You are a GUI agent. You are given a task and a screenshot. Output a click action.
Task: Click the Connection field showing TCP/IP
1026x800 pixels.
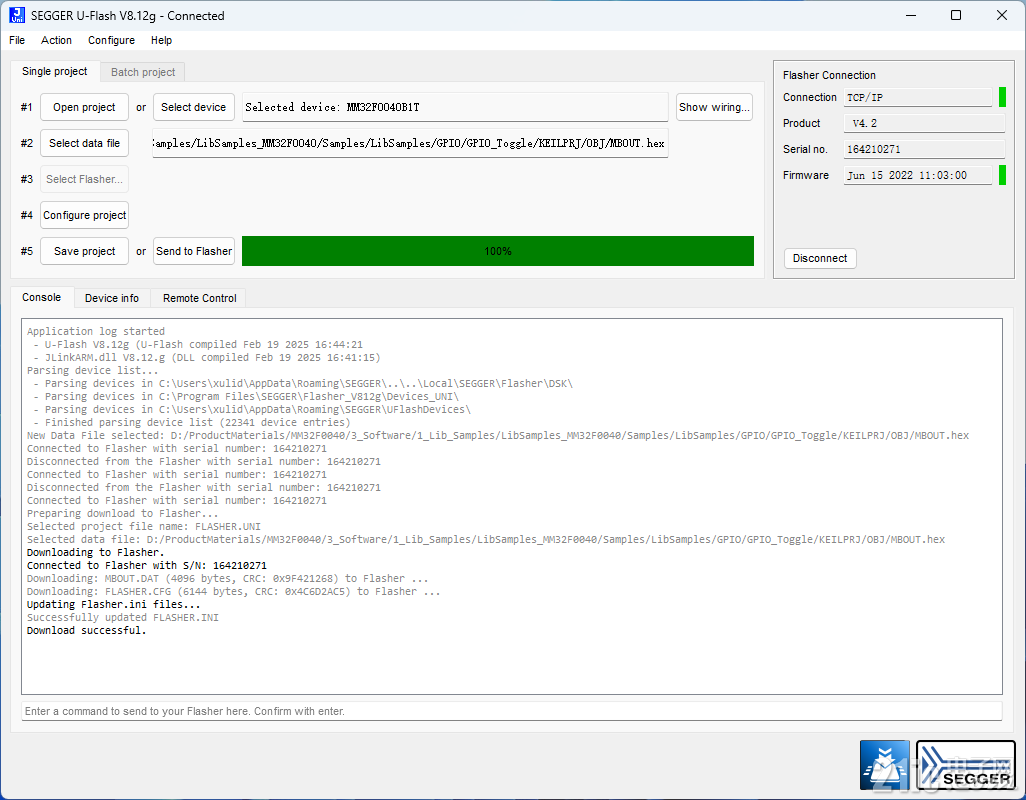(918, 97)
